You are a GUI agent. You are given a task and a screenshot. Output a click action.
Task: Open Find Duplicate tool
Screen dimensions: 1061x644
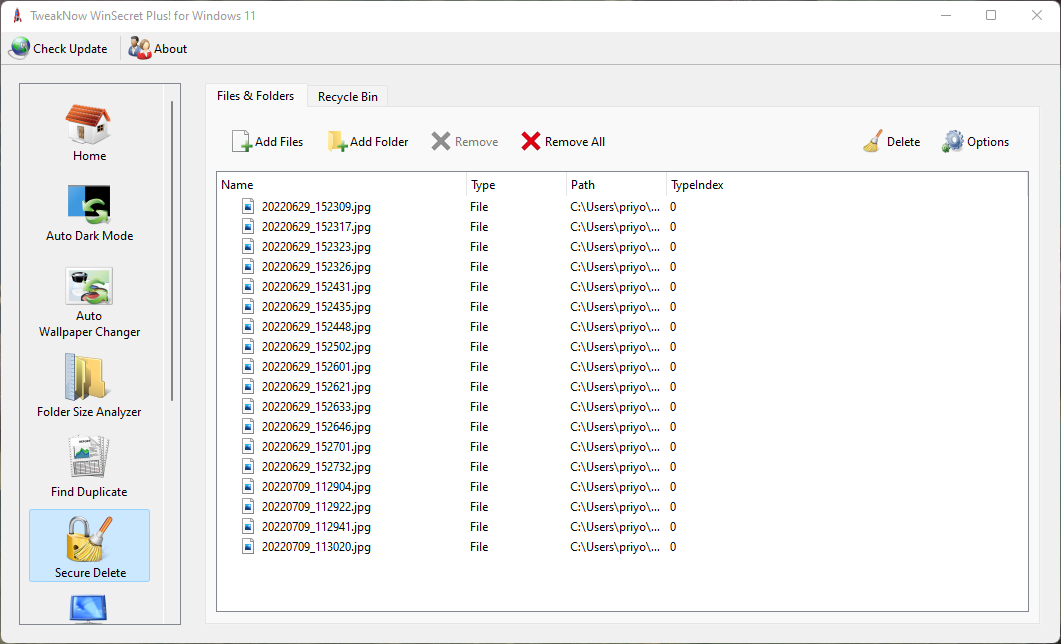[x=89, y=467]
